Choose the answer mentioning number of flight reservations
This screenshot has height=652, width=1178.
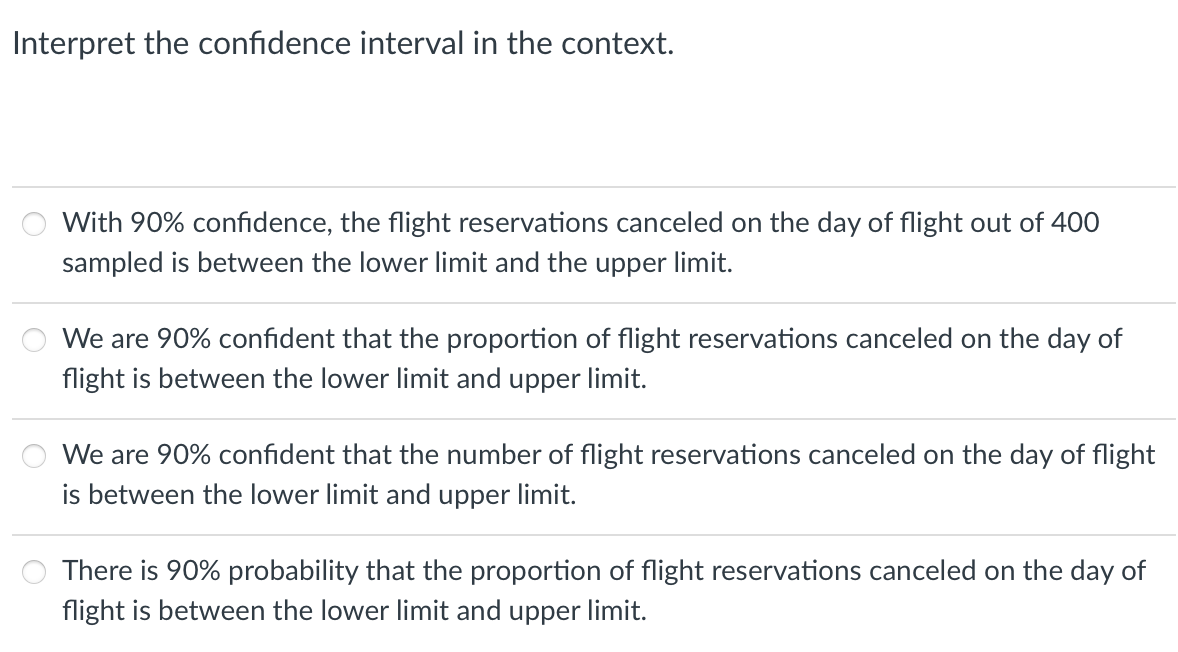(34, 456)
